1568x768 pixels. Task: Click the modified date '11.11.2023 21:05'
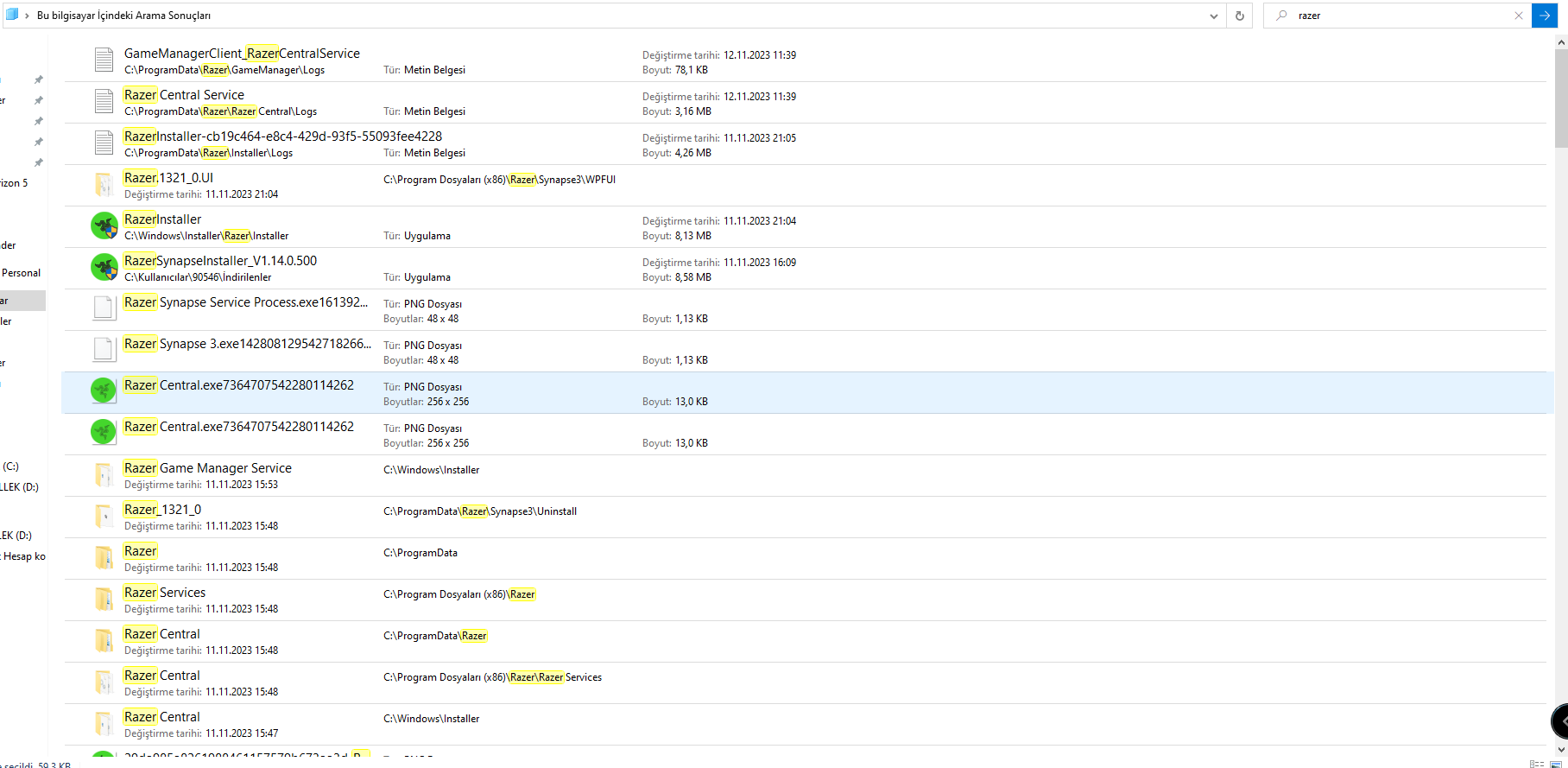coord(760,138)
